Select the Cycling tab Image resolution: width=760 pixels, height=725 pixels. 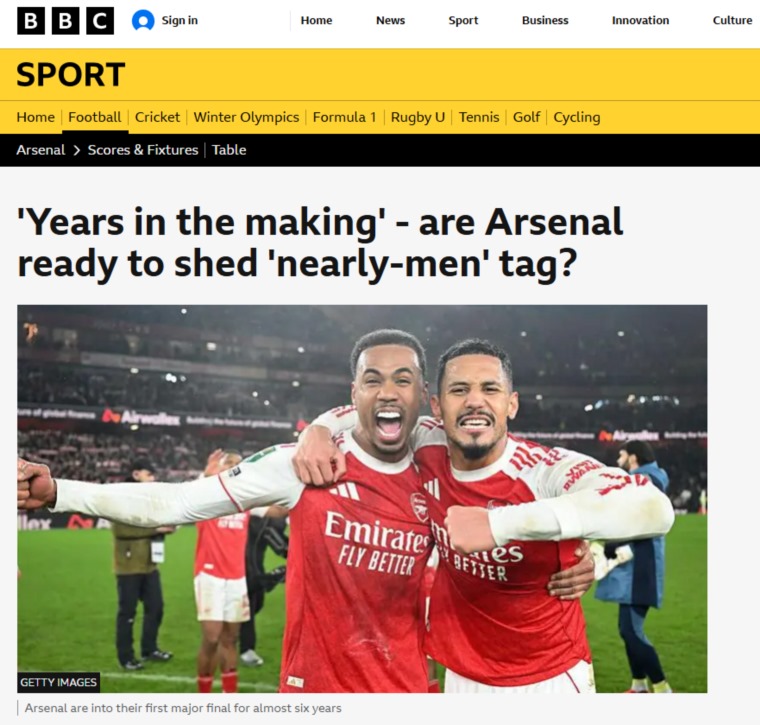tap(577, 117)
